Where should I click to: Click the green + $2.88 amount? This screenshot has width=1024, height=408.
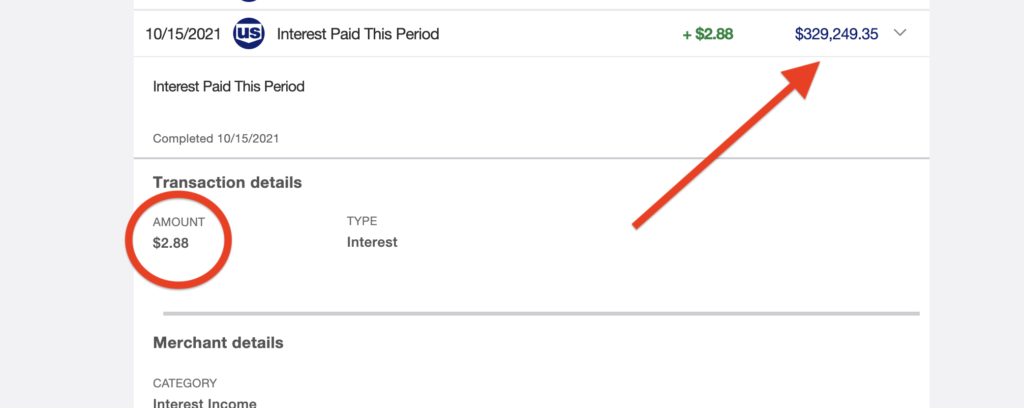click(x=707, y=34)
